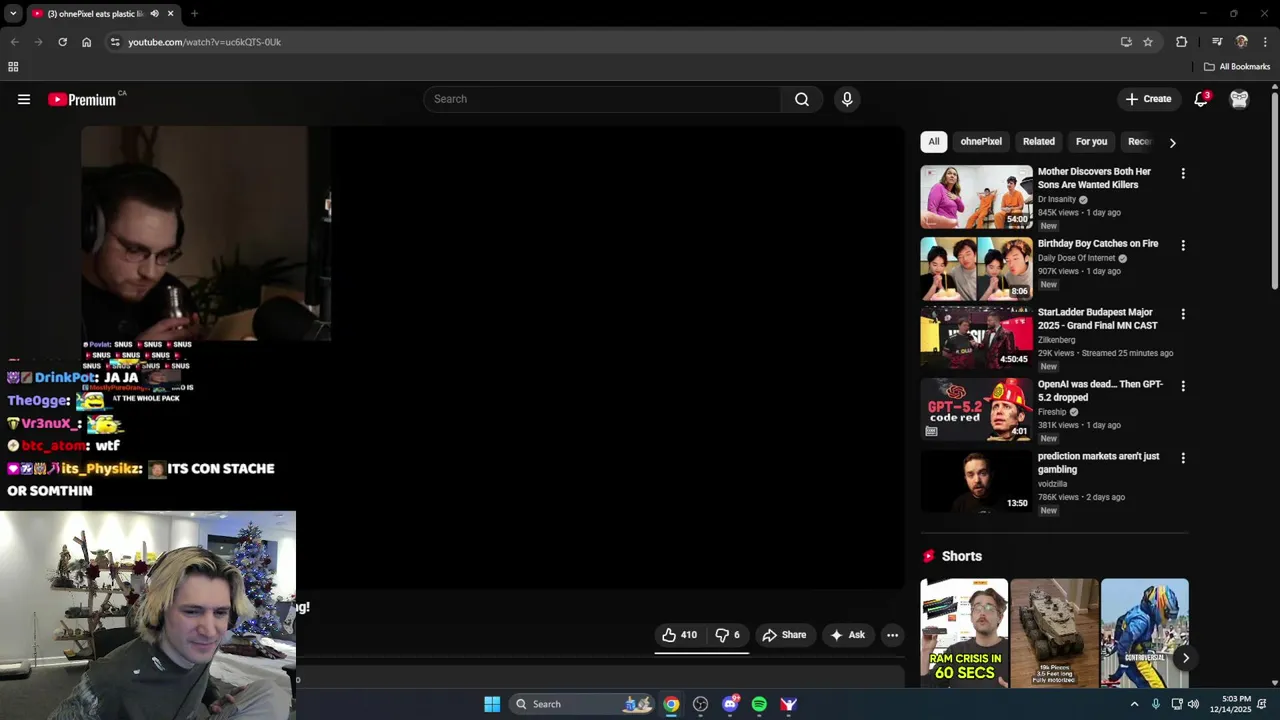Click the YouTube search magnifier button
The width and height of the screenshot is (1280, 720).
802,99
